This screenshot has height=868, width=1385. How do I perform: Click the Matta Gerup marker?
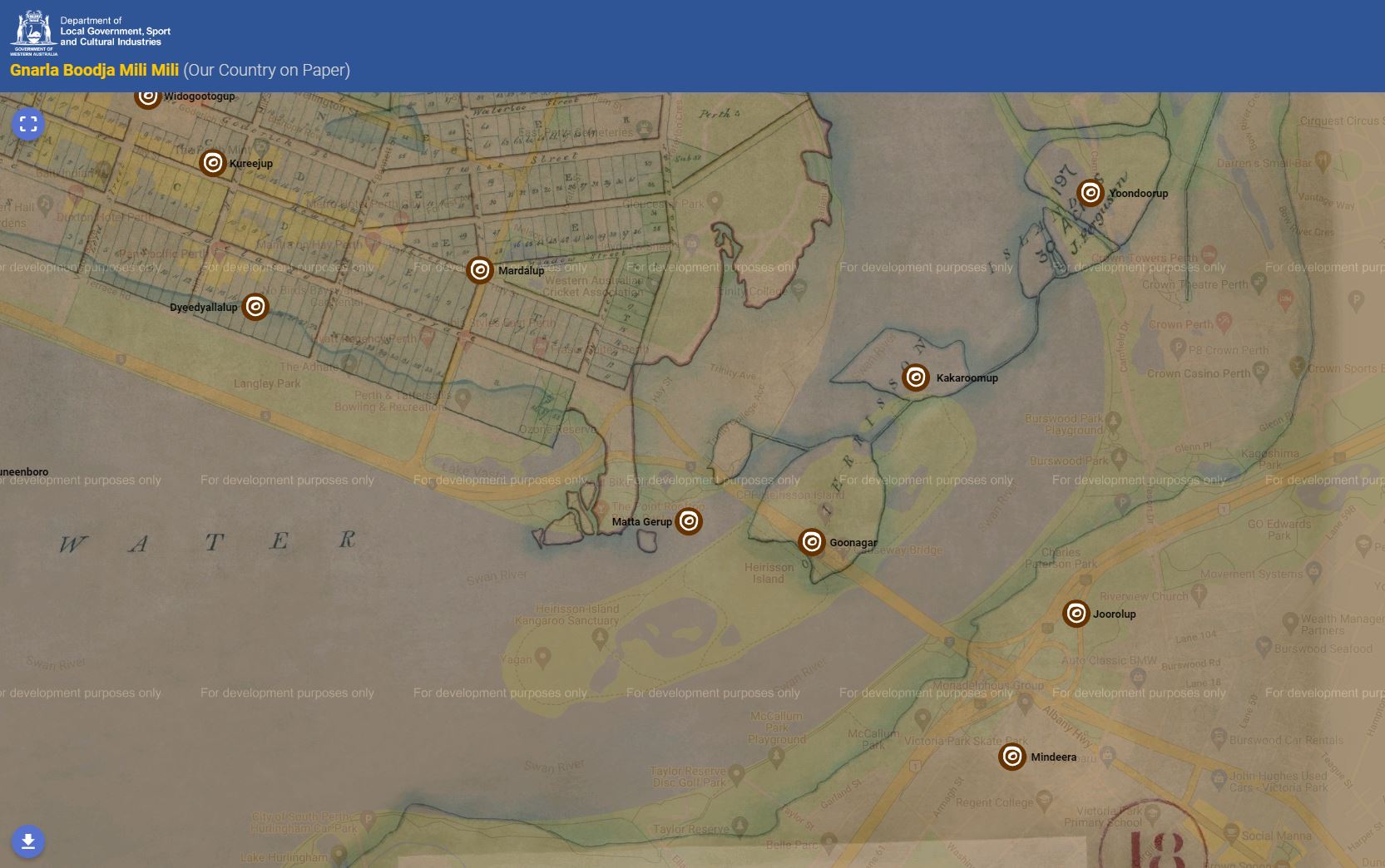tap(688, 521)
